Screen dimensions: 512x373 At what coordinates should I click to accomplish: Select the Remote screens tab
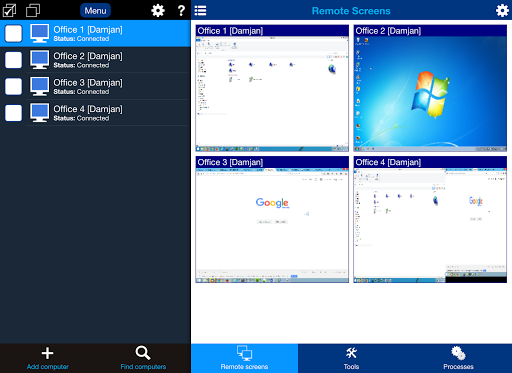pyautogui.click(x=244, y=358)
